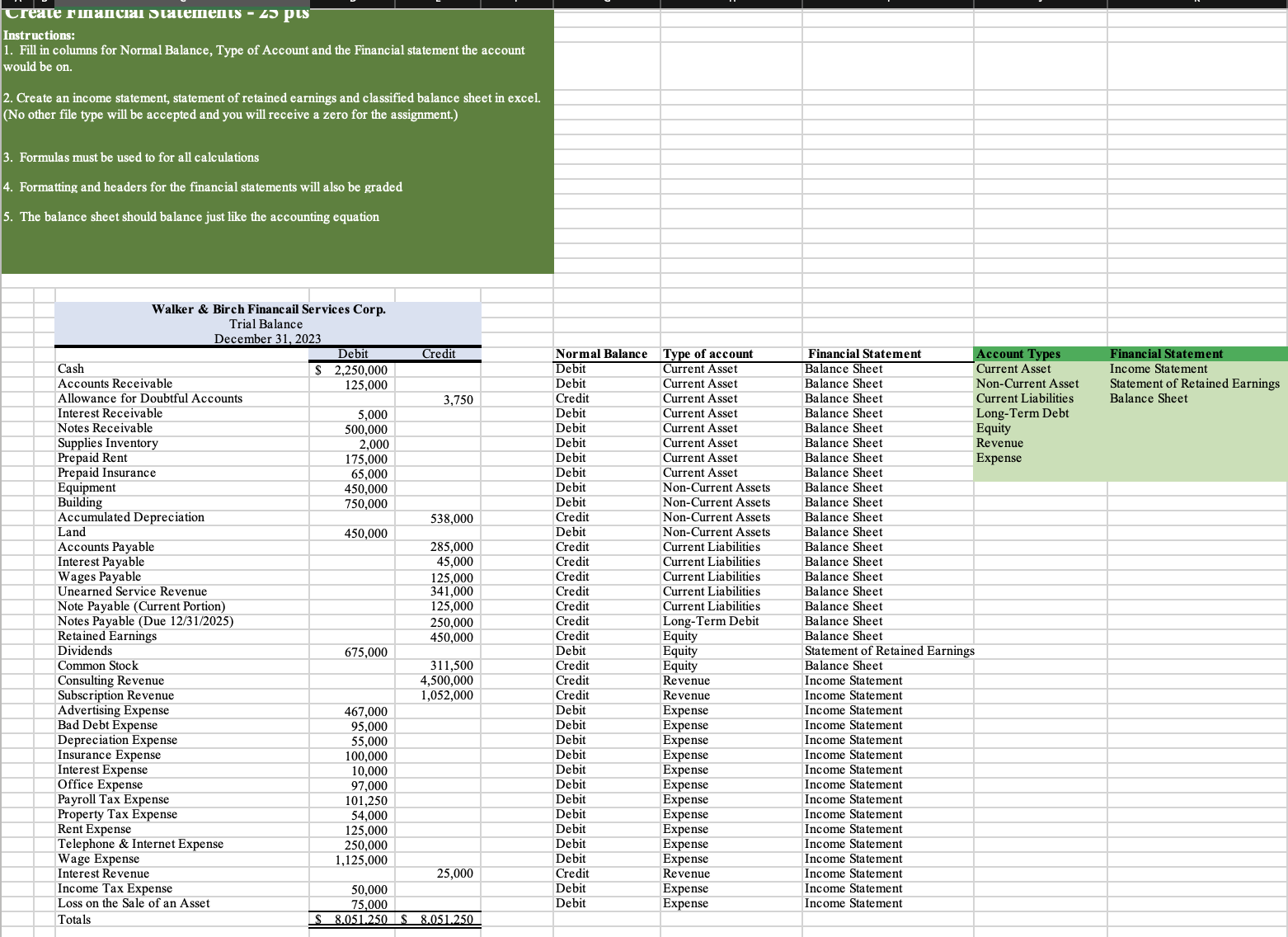Select the 8,051,250 debit total cell
Image resolution: width=1288 pixels, height=937 pixels.
(355, 919)
